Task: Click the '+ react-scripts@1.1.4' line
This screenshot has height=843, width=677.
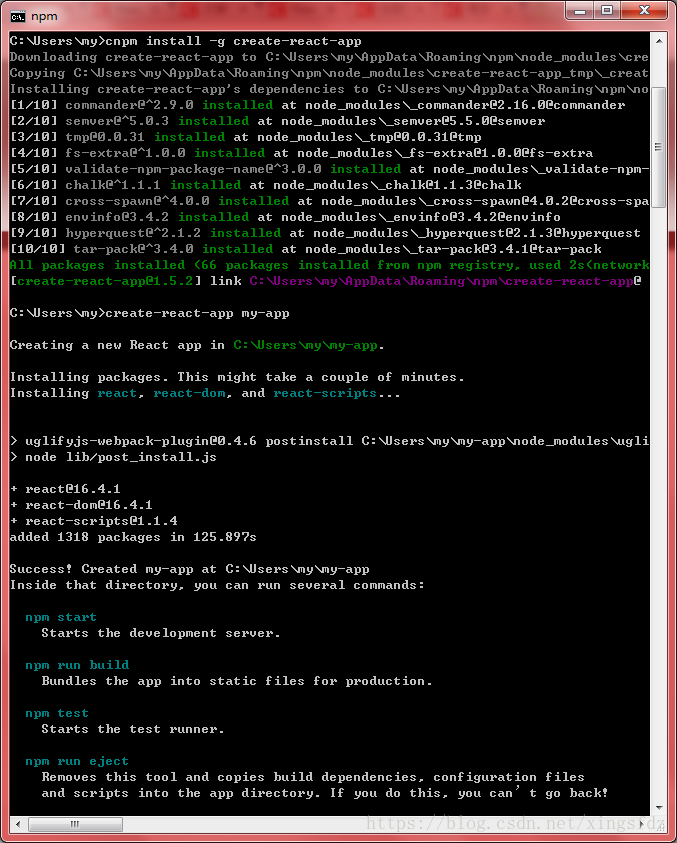Action: (94, 521)
